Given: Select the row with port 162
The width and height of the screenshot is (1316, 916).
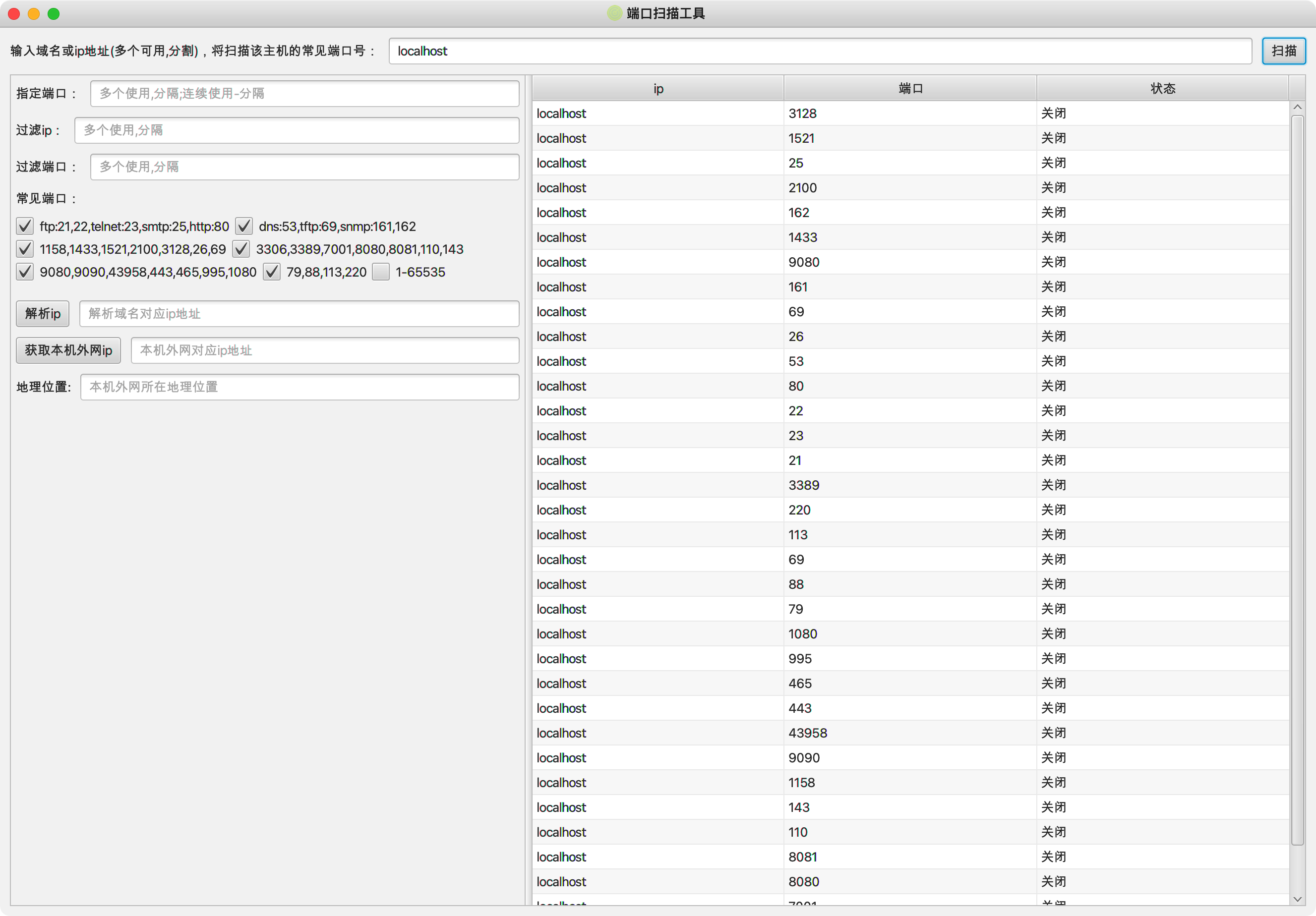Looking at the screenshot, I should point(910,213).
